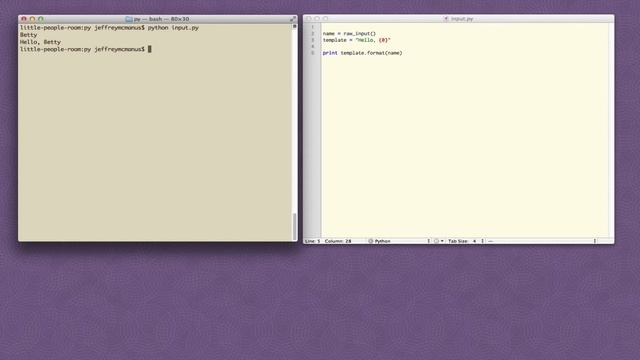Image resolution: width=640 pixels, height=360 pixels.
Task: Click the scroll marker at top of Terminal scrollbar
Action: point(294,26)
